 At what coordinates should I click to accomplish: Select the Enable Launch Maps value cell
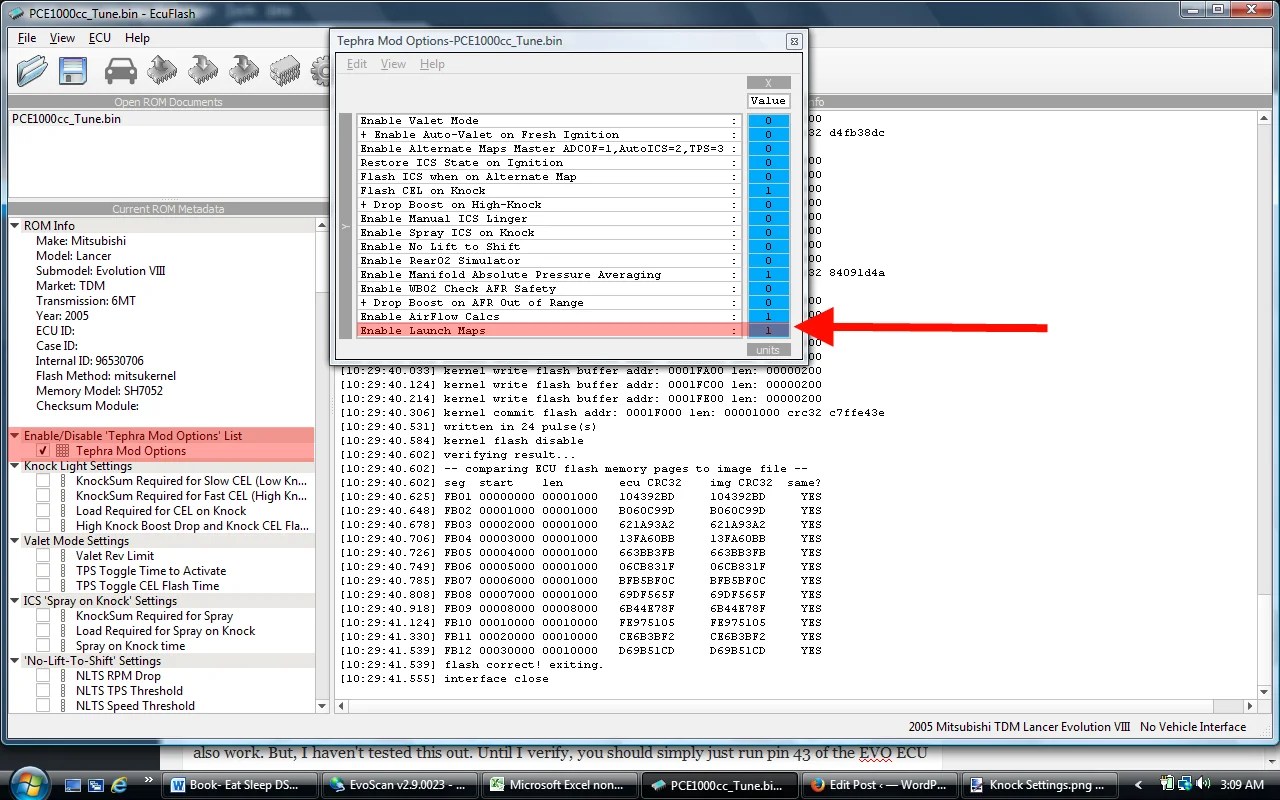coord(768,331)
